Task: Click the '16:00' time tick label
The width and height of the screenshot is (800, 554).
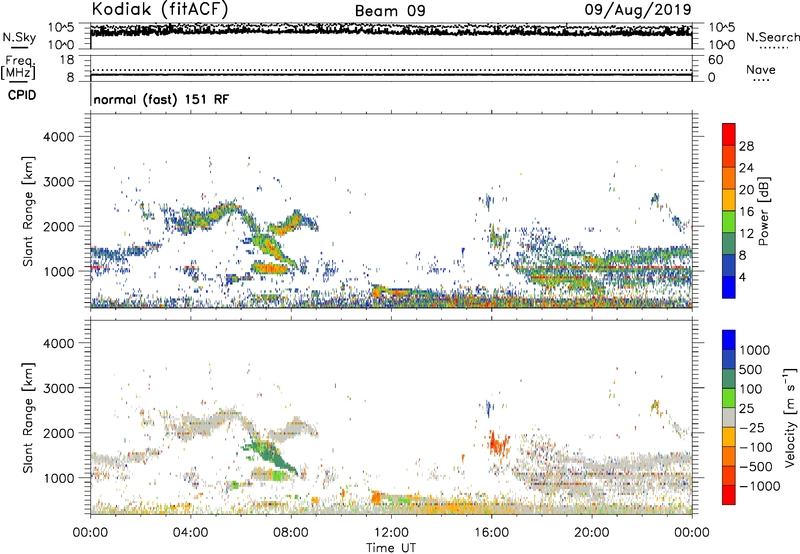Action: (491, 533)
